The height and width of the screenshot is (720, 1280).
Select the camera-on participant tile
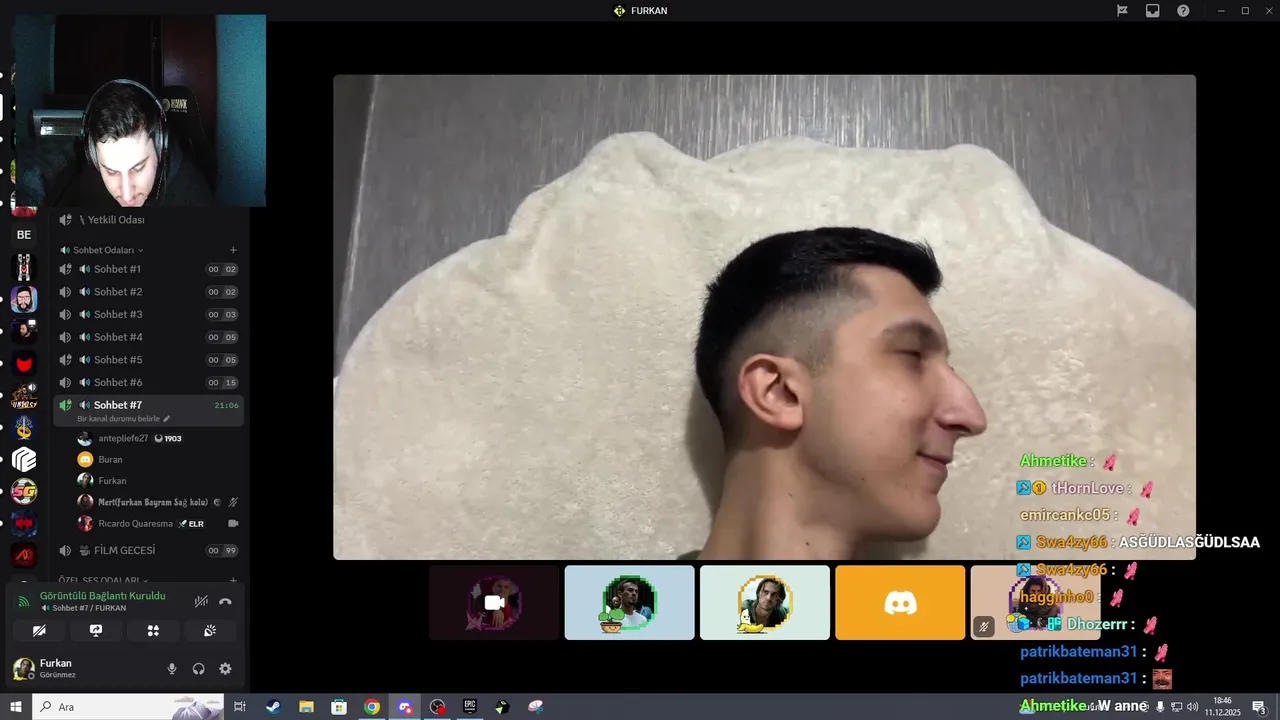point(494,602)
